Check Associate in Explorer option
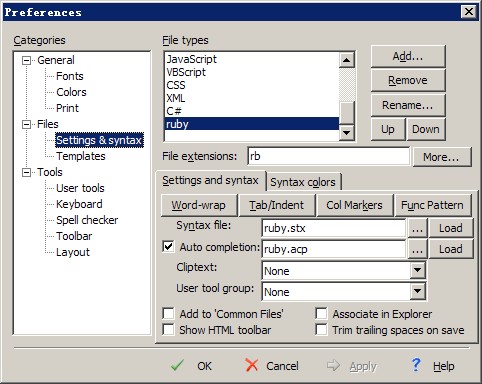Image resolution: width=482 pixels, height=384 pixels. tap(321, 313)
